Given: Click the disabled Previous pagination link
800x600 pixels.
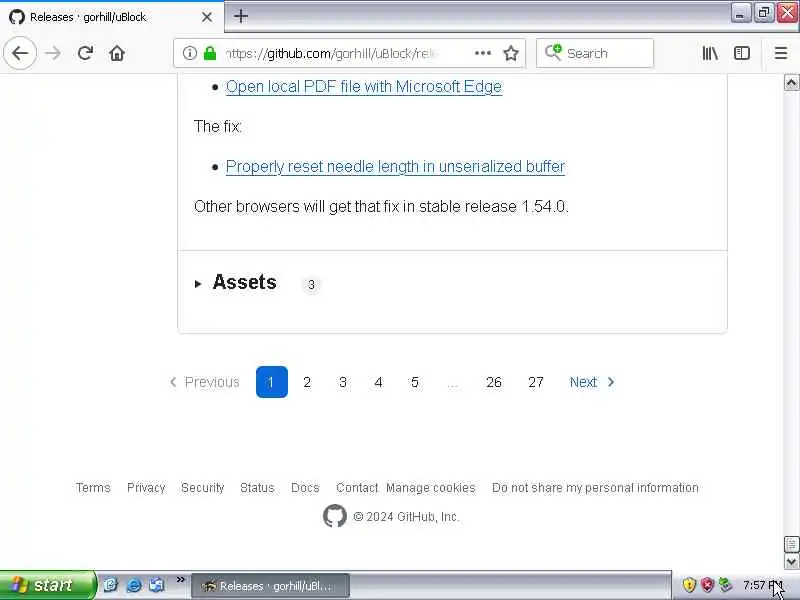Looking at the screenshot, I should pyautogui.click(x=204, y=382).
